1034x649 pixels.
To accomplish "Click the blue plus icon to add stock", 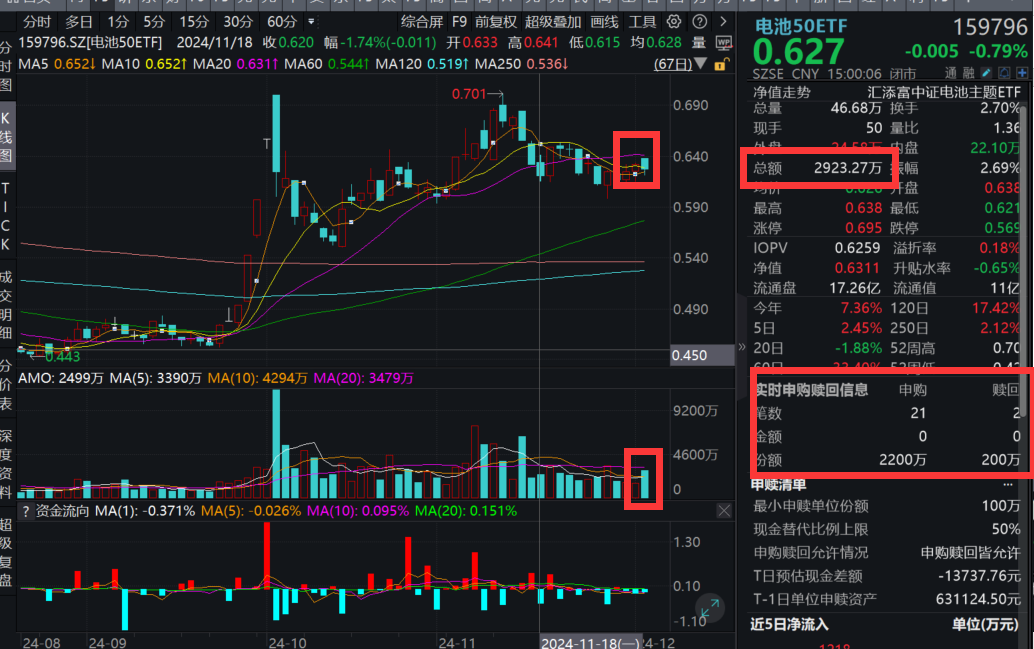I will tap(1022, 72).
